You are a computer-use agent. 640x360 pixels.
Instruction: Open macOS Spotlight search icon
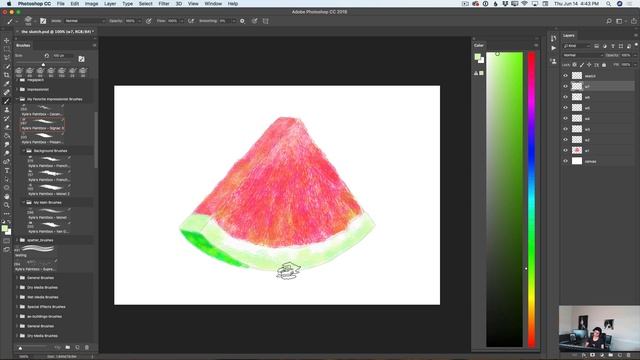[x=608, y=4]
